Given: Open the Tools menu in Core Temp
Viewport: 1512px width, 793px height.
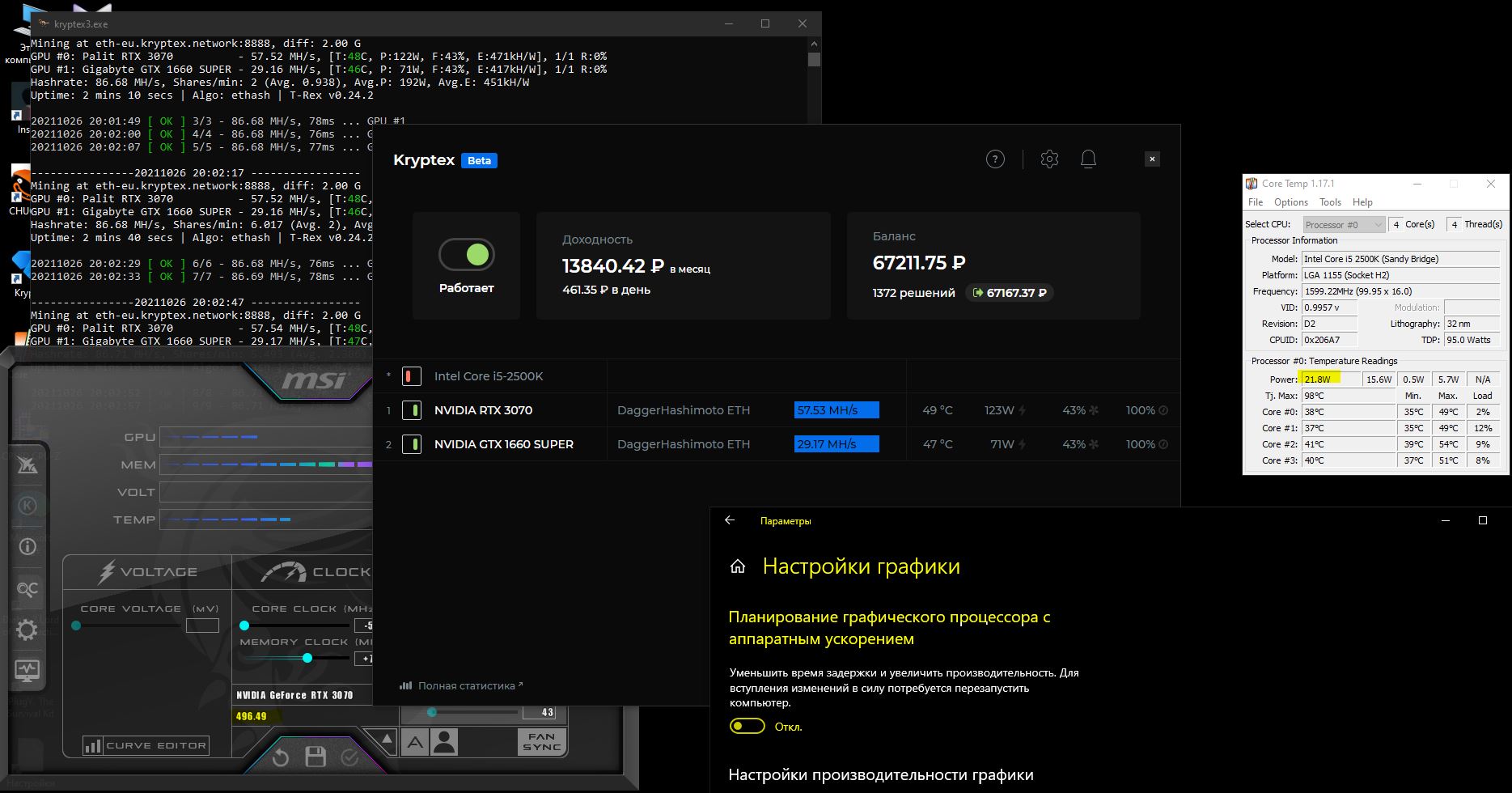Looking at the screenshot, I should (x=1330, y=202).
